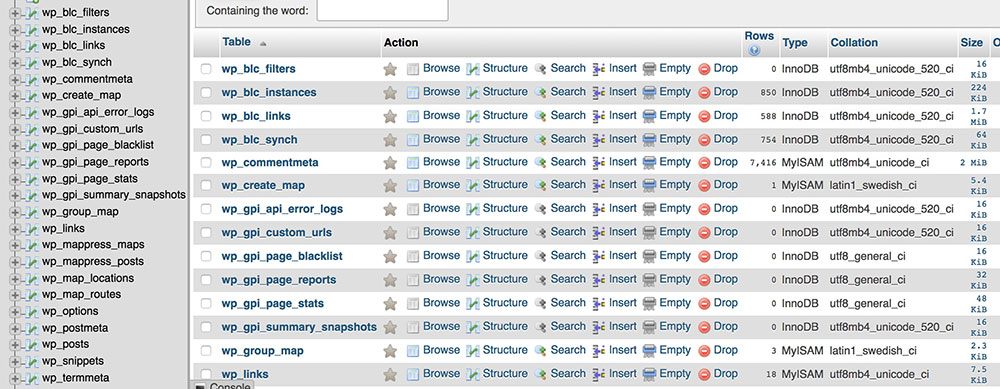Favorite the wp_blc_filters table with star icon

[x=390, y=69]
